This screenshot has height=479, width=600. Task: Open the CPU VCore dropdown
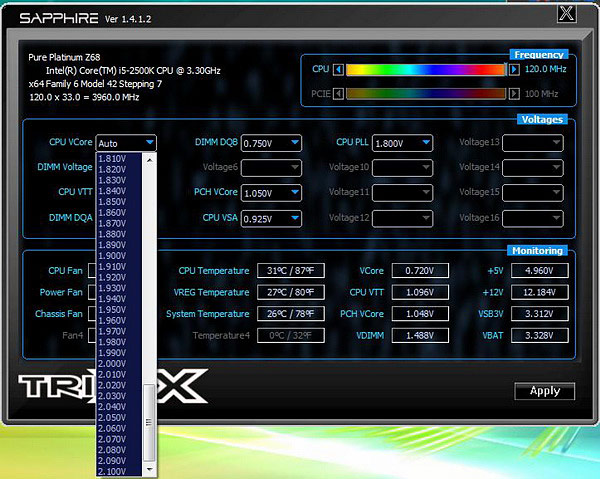[126, 143]
